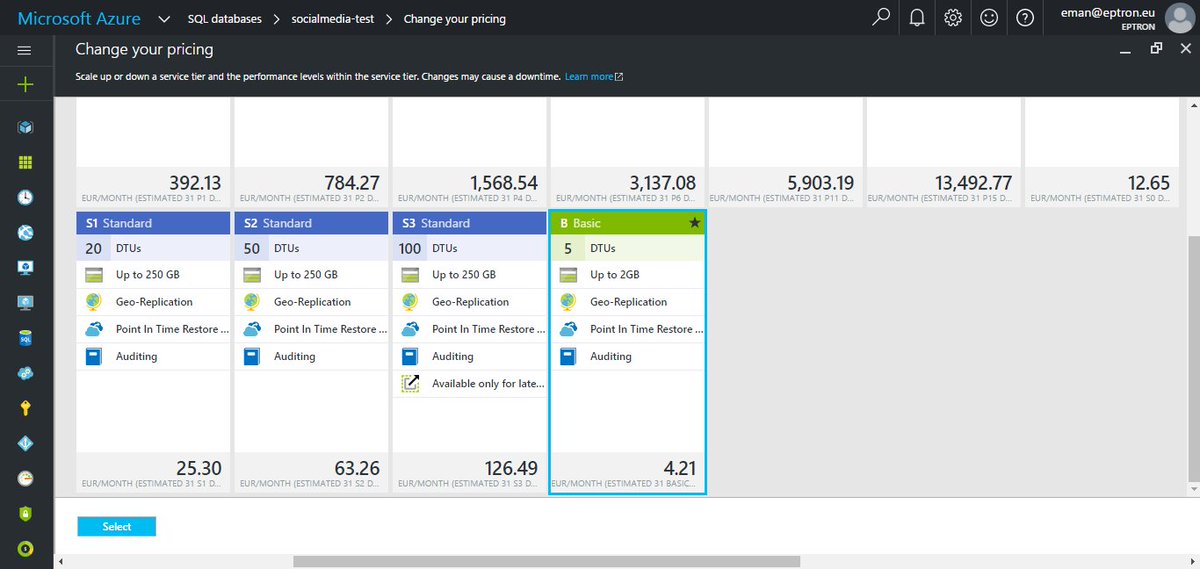Open the breadcrumb dropdown chevron after Microsoft Azure

(164, 19)
